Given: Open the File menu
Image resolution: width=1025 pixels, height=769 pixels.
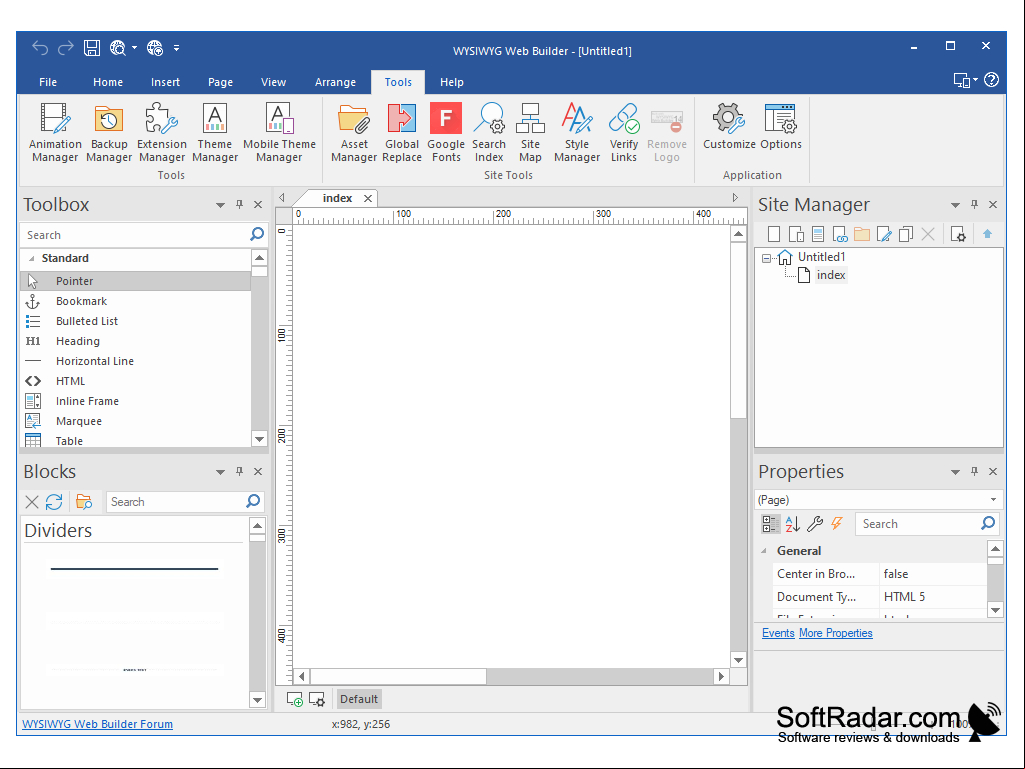Looking at the screenshot, I should point(48,82).
